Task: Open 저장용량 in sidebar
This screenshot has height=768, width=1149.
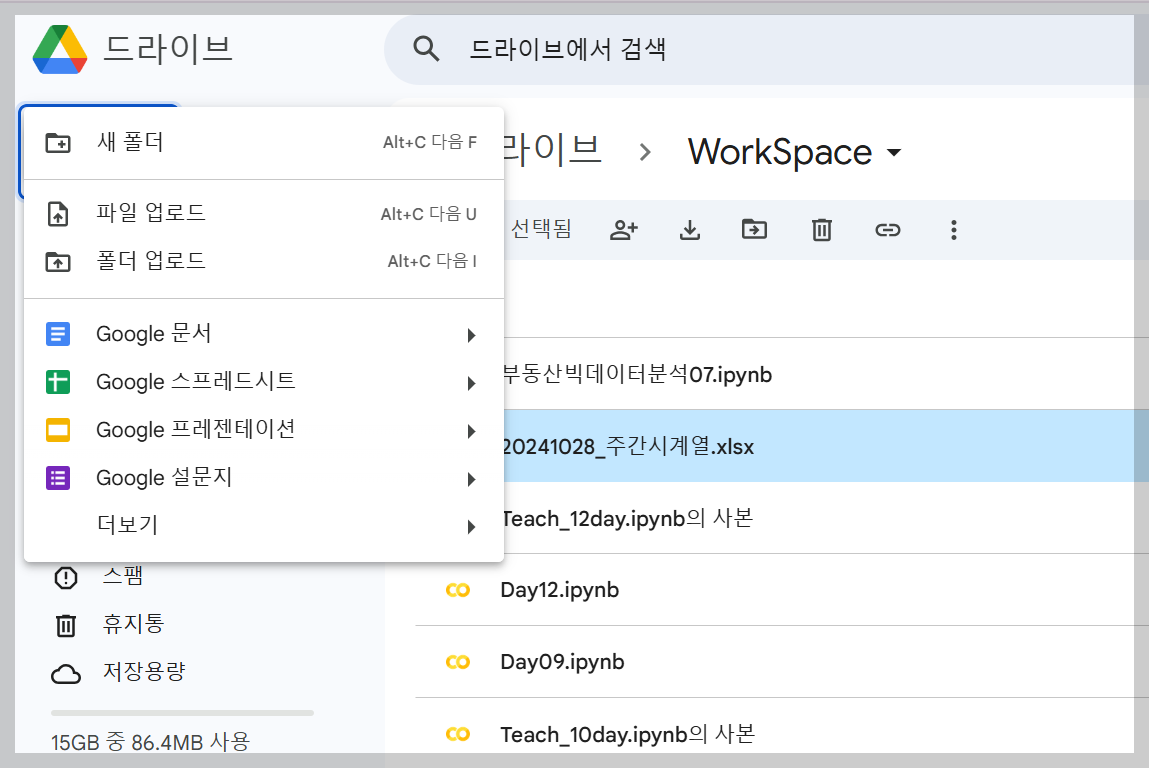Action: [144, 671]
